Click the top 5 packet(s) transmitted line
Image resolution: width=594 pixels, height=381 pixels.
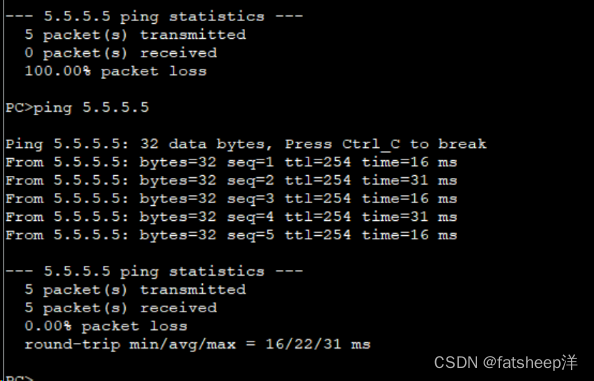point(135,34)
